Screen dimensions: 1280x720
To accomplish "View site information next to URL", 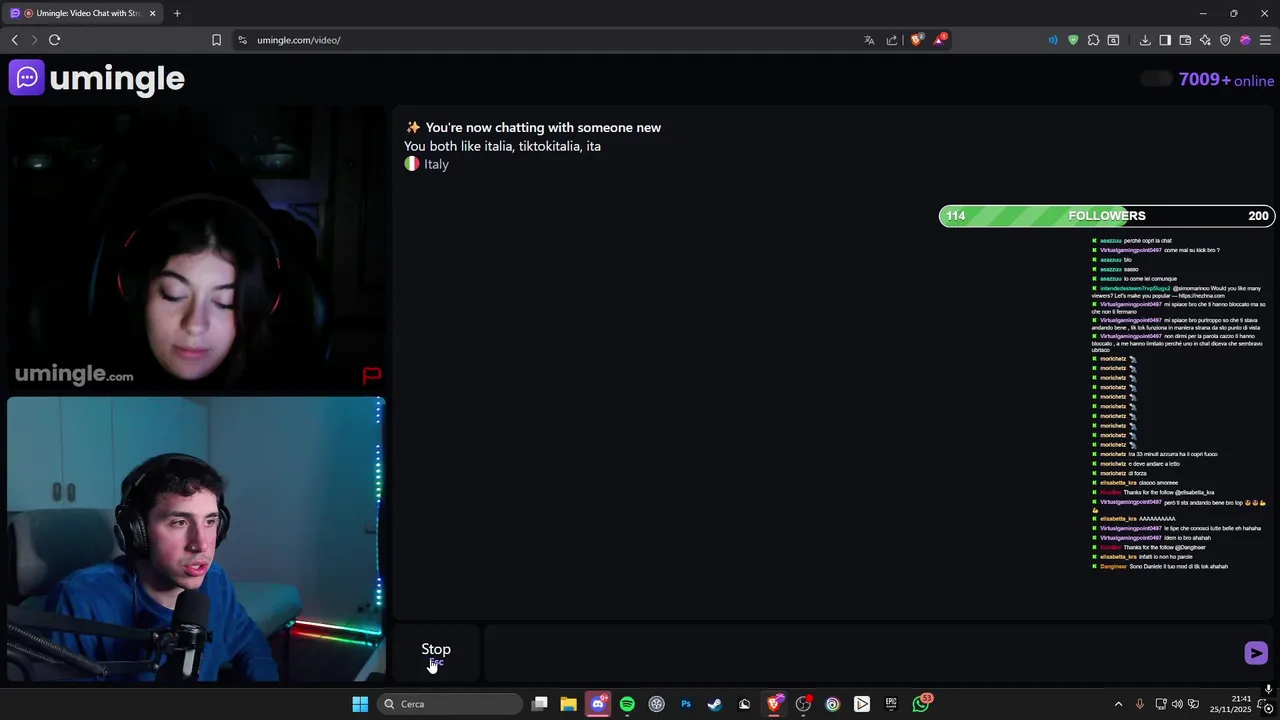I will 242,40.
